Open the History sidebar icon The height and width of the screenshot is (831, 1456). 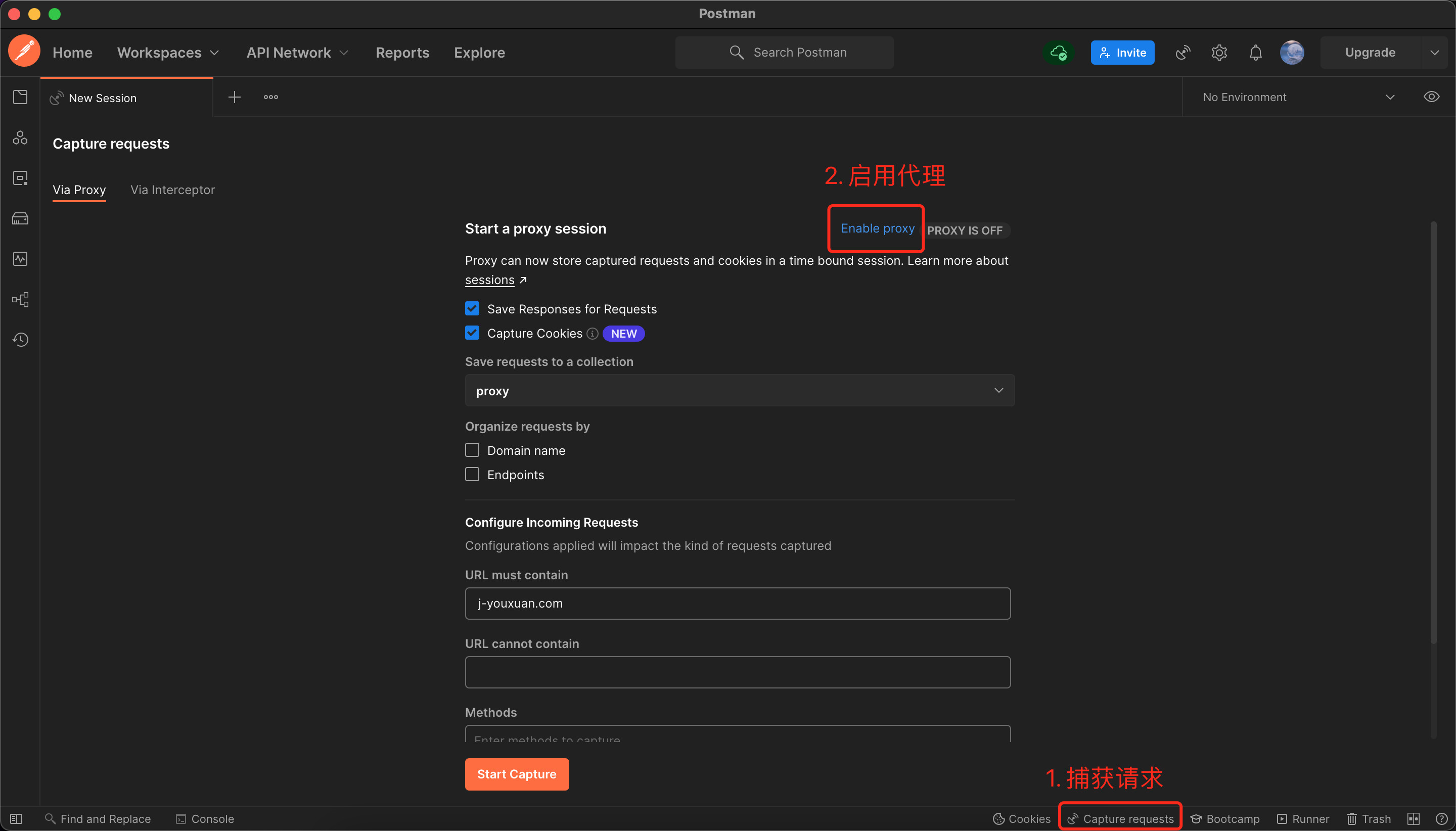[20, 340]
